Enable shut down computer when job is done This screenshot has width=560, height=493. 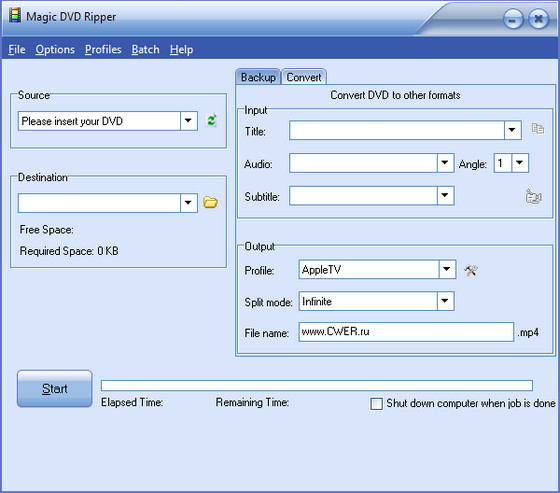376,404
